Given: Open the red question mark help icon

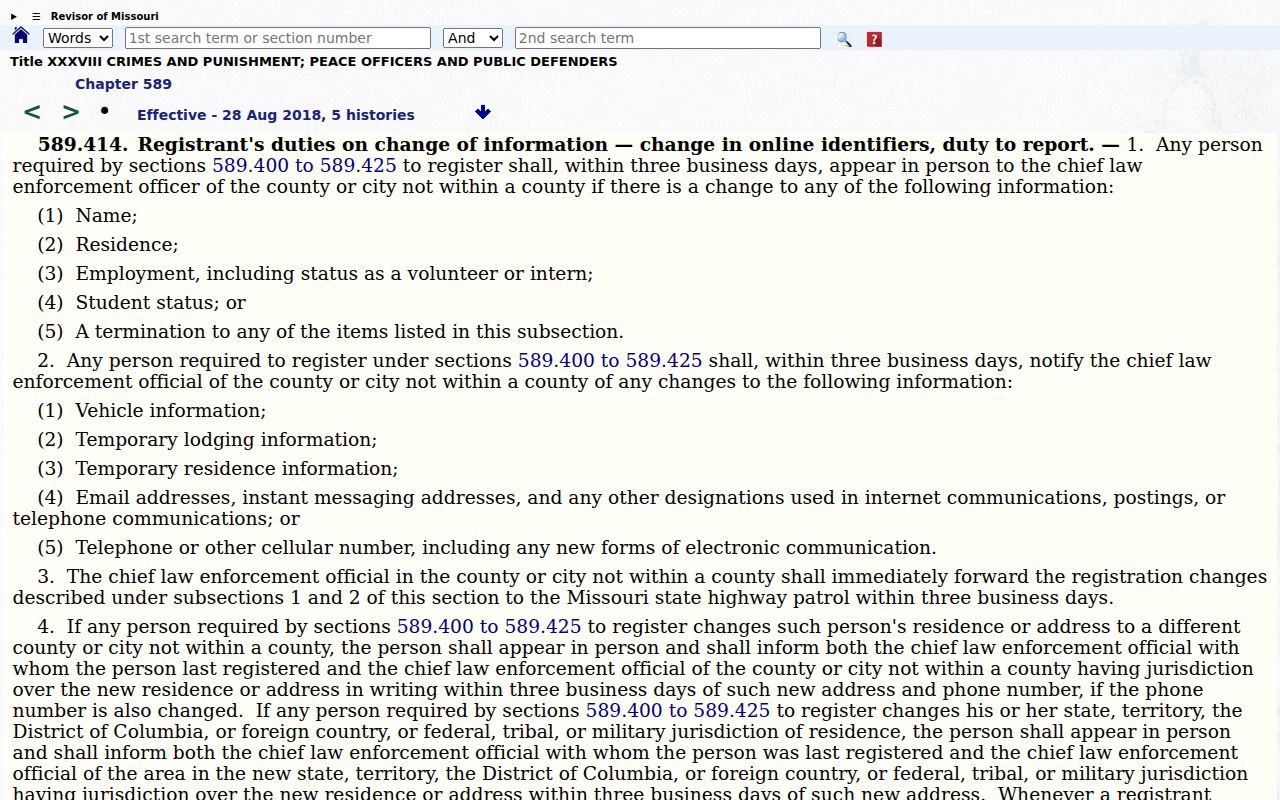Looking at the screenshot, I should click(x=874, y=39).
